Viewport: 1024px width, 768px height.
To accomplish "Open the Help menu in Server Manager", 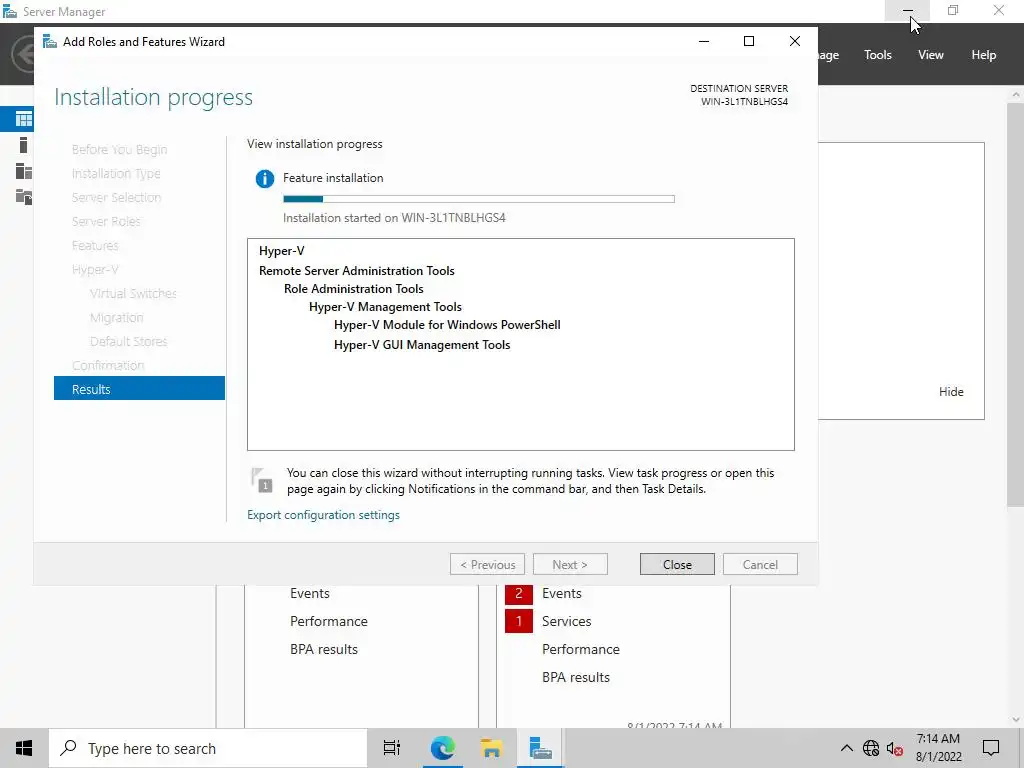I will [x=984, y=55].
